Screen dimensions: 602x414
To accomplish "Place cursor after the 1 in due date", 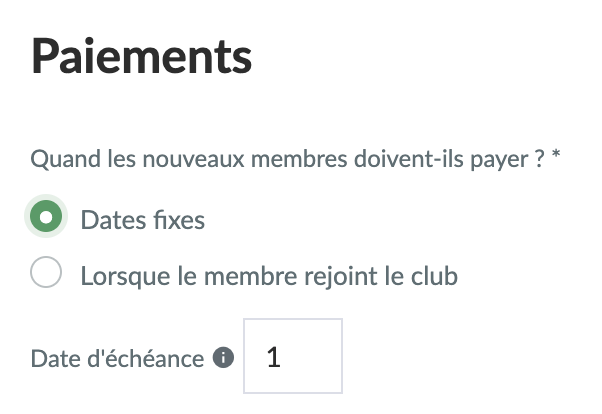I will tap(282, 357).
